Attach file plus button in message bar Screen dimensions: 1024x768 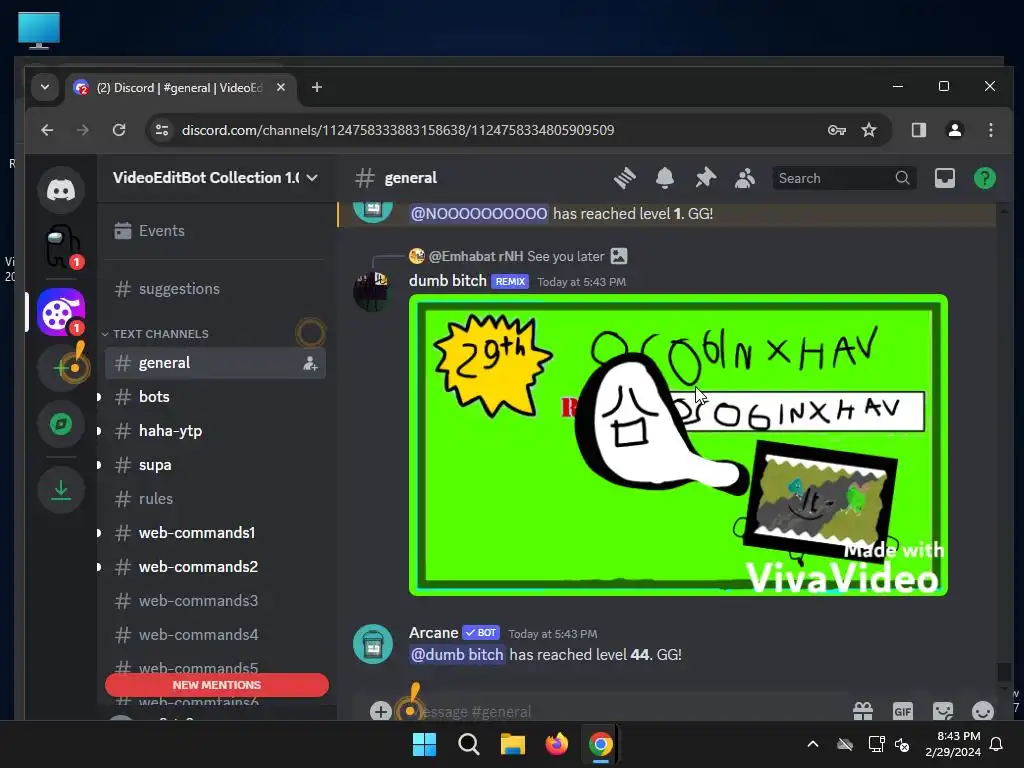(381, 711)
